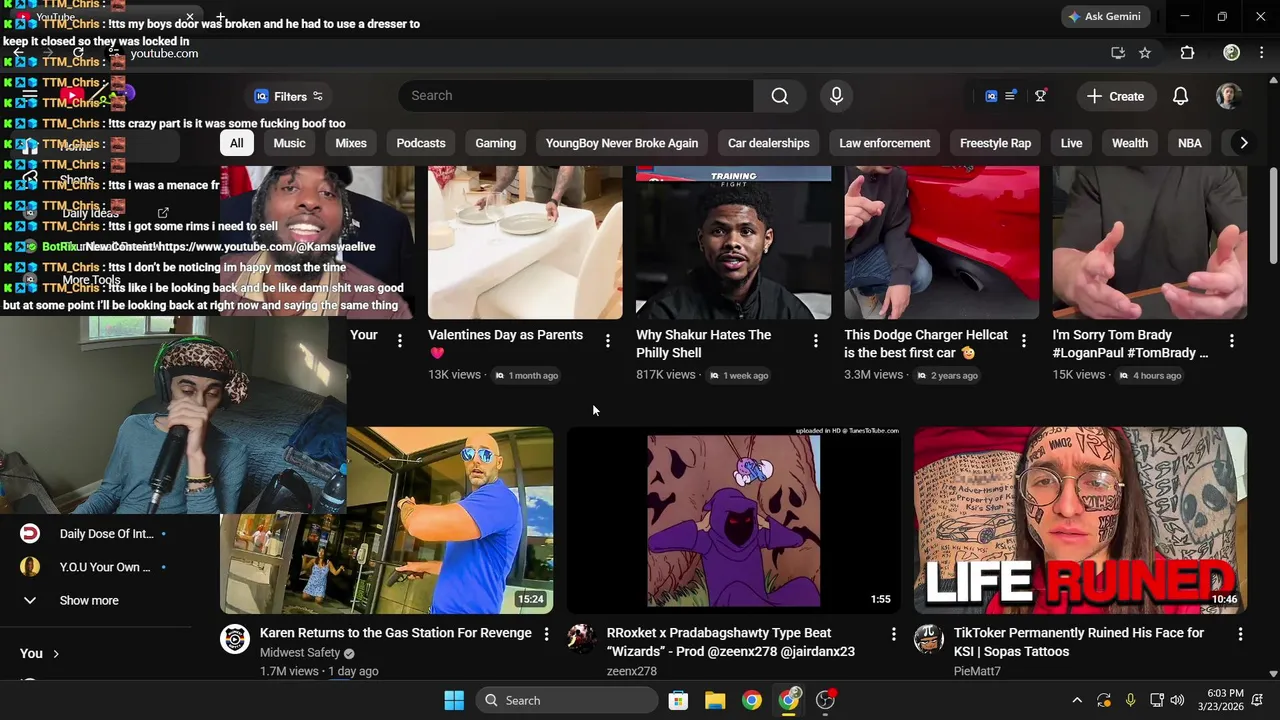
Task: Show hidden system tray icons chevron
Action: click(1077, 700)
